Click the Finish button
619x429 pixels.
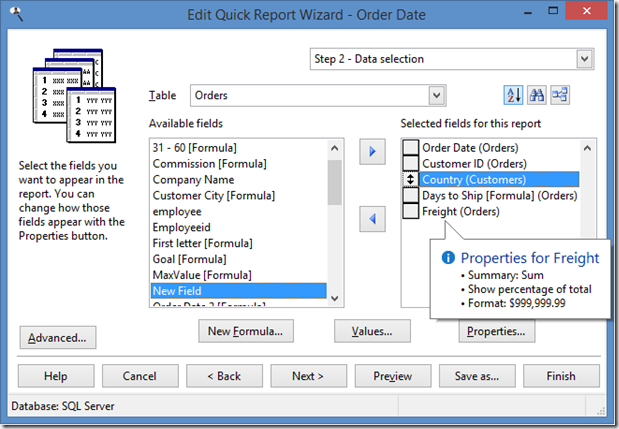click(x=561, y=376)
